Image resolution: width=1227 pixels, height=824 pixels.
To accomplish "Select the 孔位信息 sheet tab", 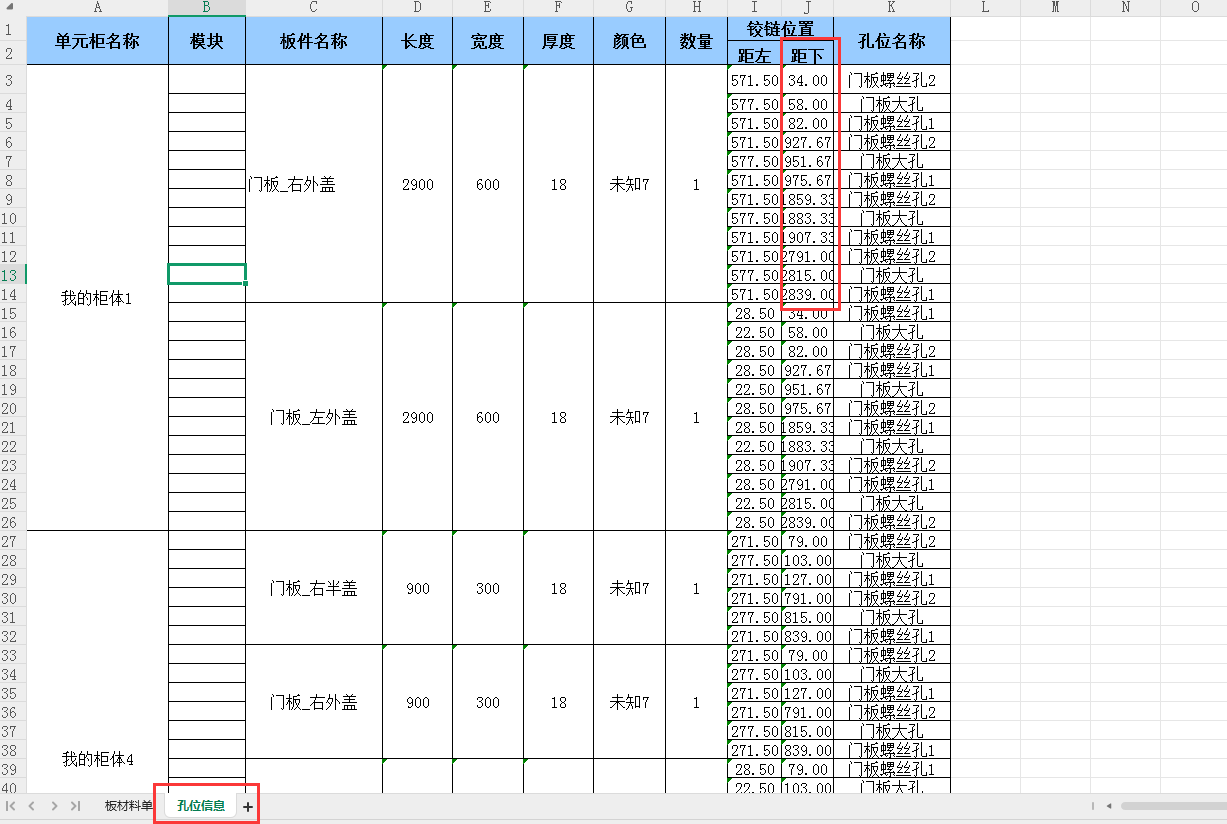I will pos(201,806).
